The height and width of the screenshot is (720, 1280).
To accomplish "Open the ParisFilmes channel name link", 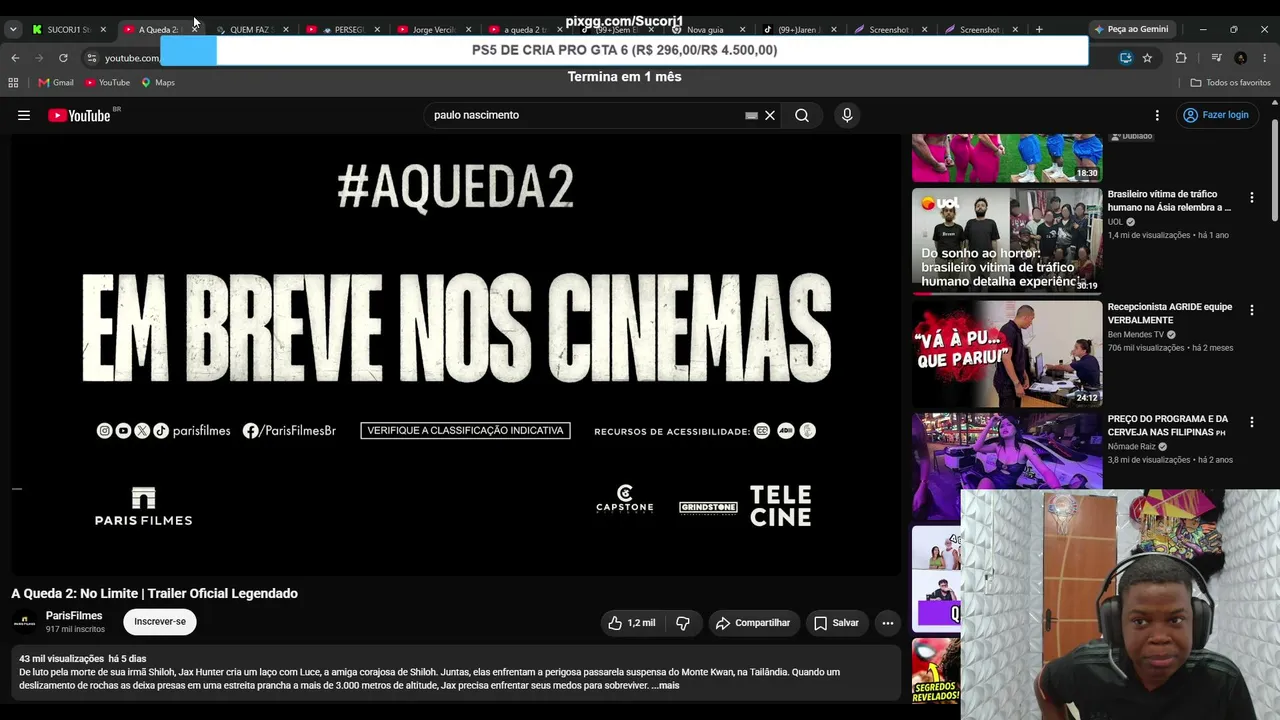I will (x=74, y=616).
